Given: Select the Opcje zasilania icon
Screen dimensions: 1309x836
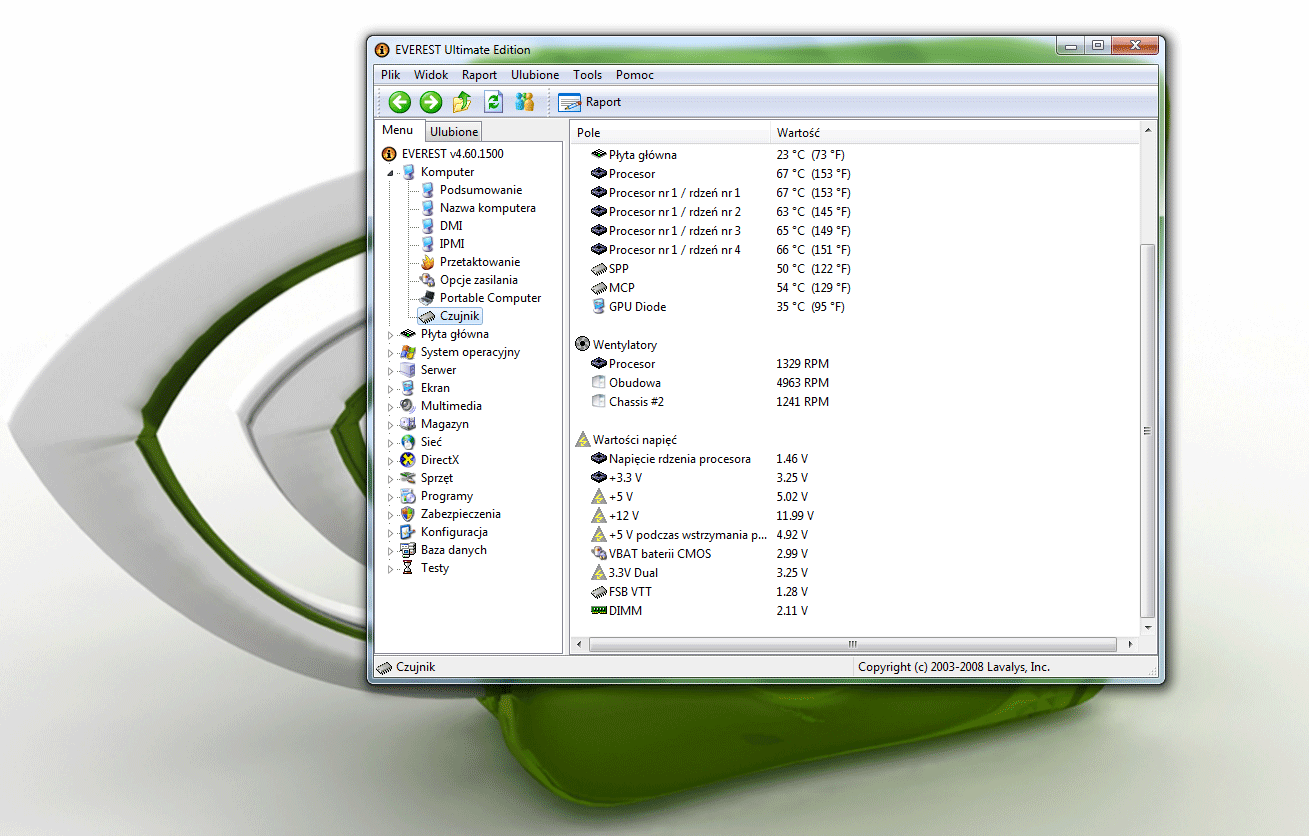Looking at the screenshot, I should pyautogui.click(x=427, y=280).
